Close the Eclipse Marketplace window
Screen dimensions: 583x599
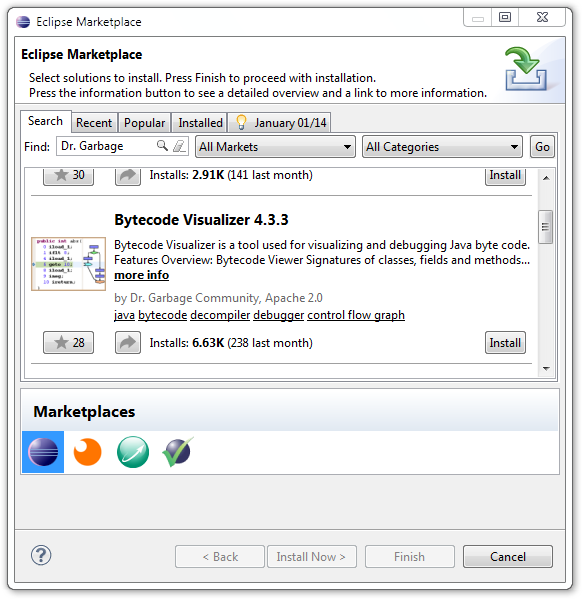(x=542, y=17)
